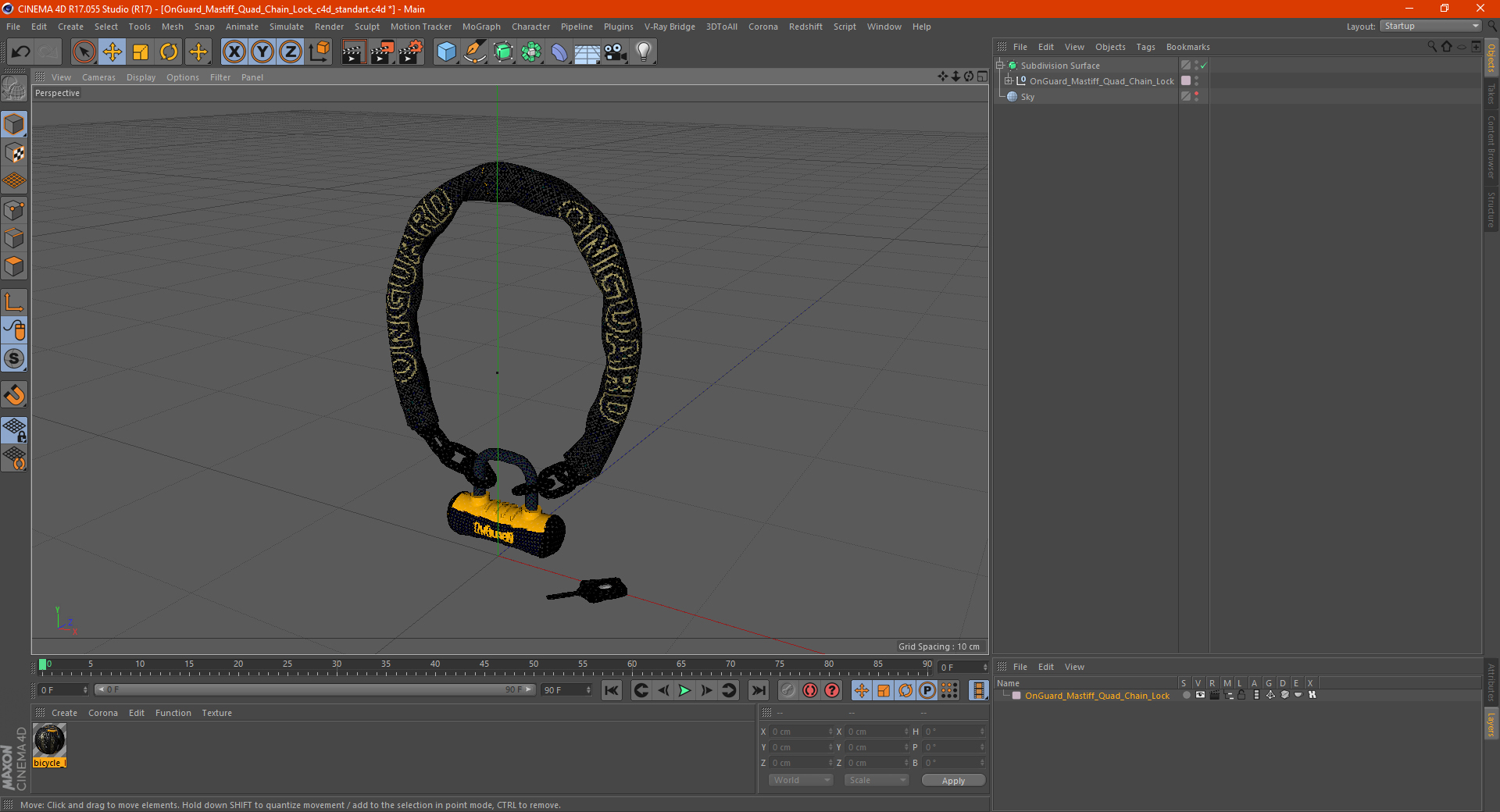This screenshot has height=812, width=1500.
Task: Switch to Model mode in left sidebar
Action: click(14, 125)
